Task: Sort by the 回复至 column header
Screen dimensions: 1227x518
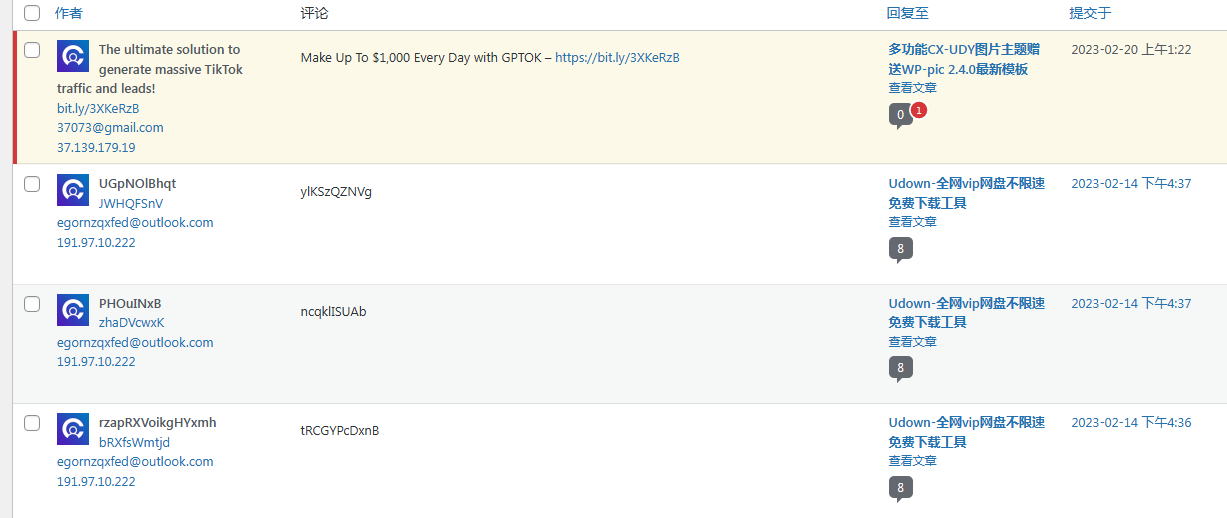Action: [x=907, y=13]
